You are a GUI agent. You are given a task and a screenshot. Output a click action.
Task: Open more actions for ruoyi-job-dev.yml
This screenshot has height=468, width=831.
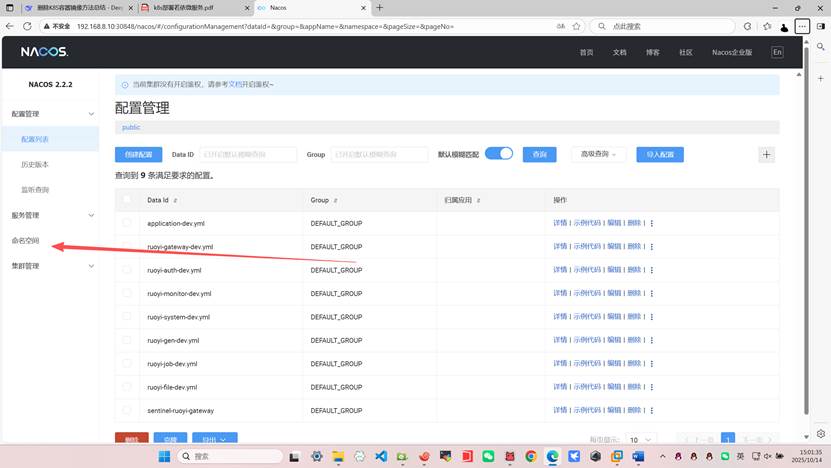point(652,364)
